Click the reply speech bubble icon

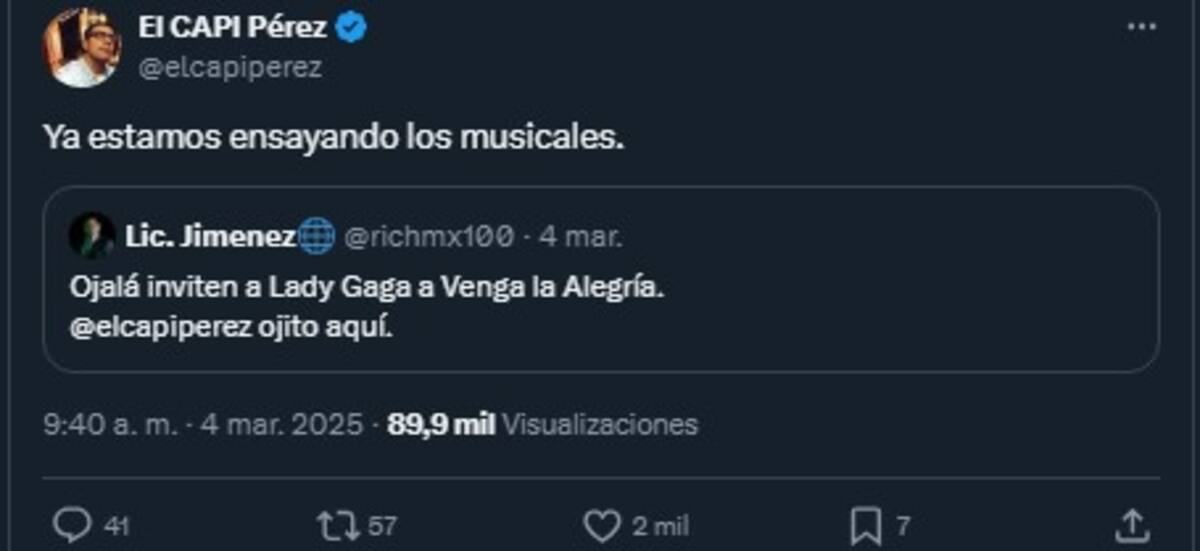tap(73, 524)
